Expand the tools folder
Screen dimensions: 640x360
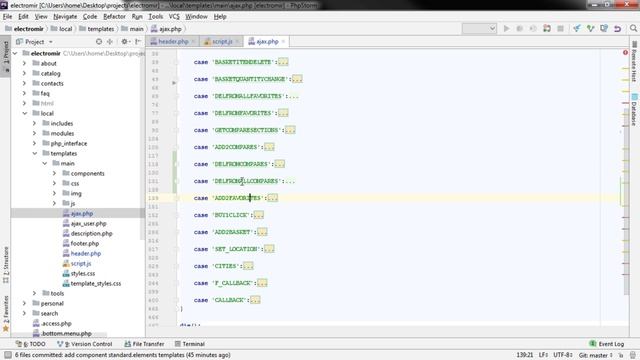click(35, 293)
